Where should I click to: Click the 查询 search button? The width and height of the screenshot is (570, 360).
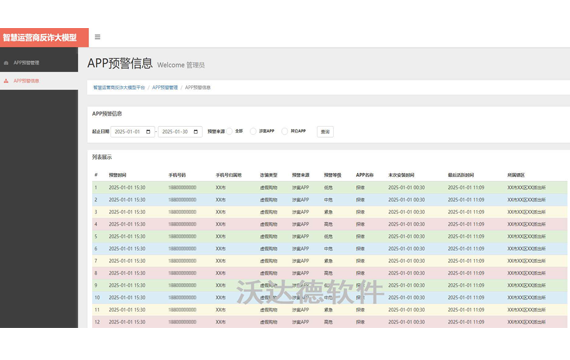point(325,132)
